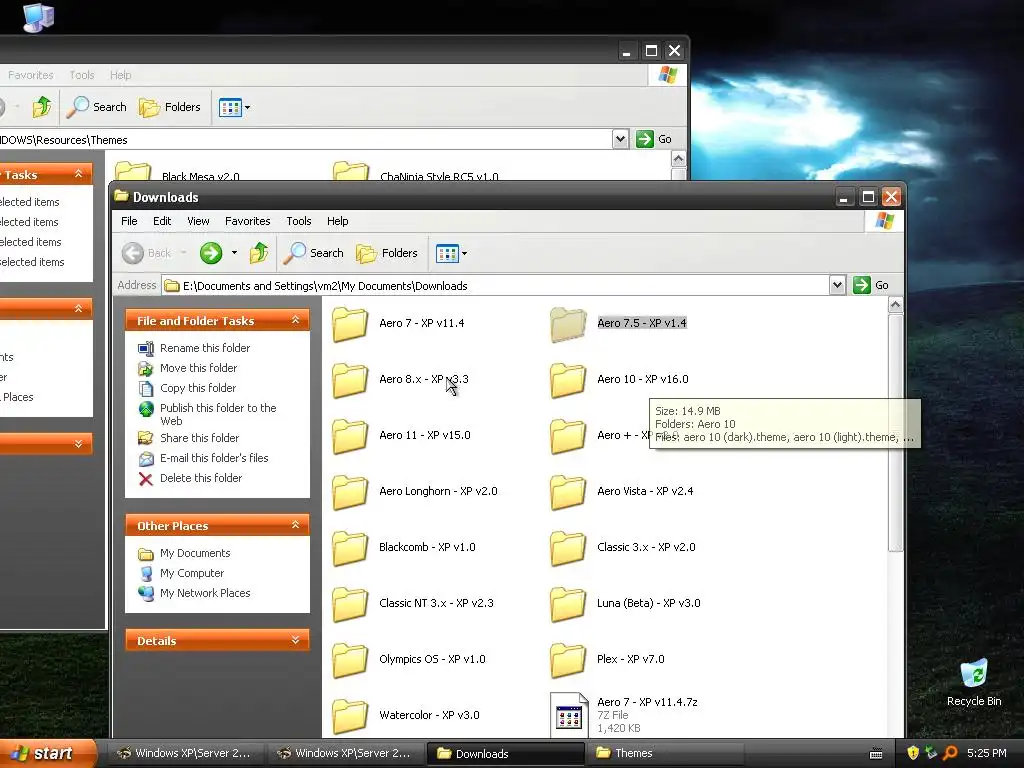Click Share this folder
This screenshot has height=768, width=1024.
(199, 438)
